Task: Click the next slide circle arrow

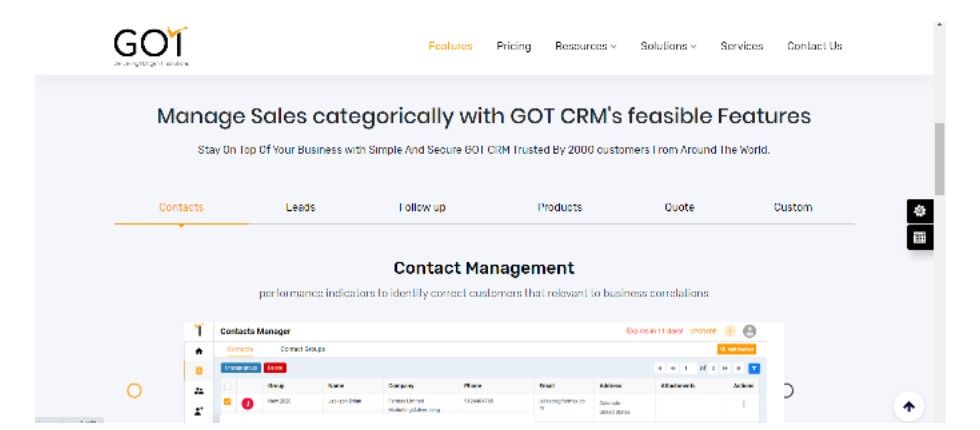Action: click(786, 391)
